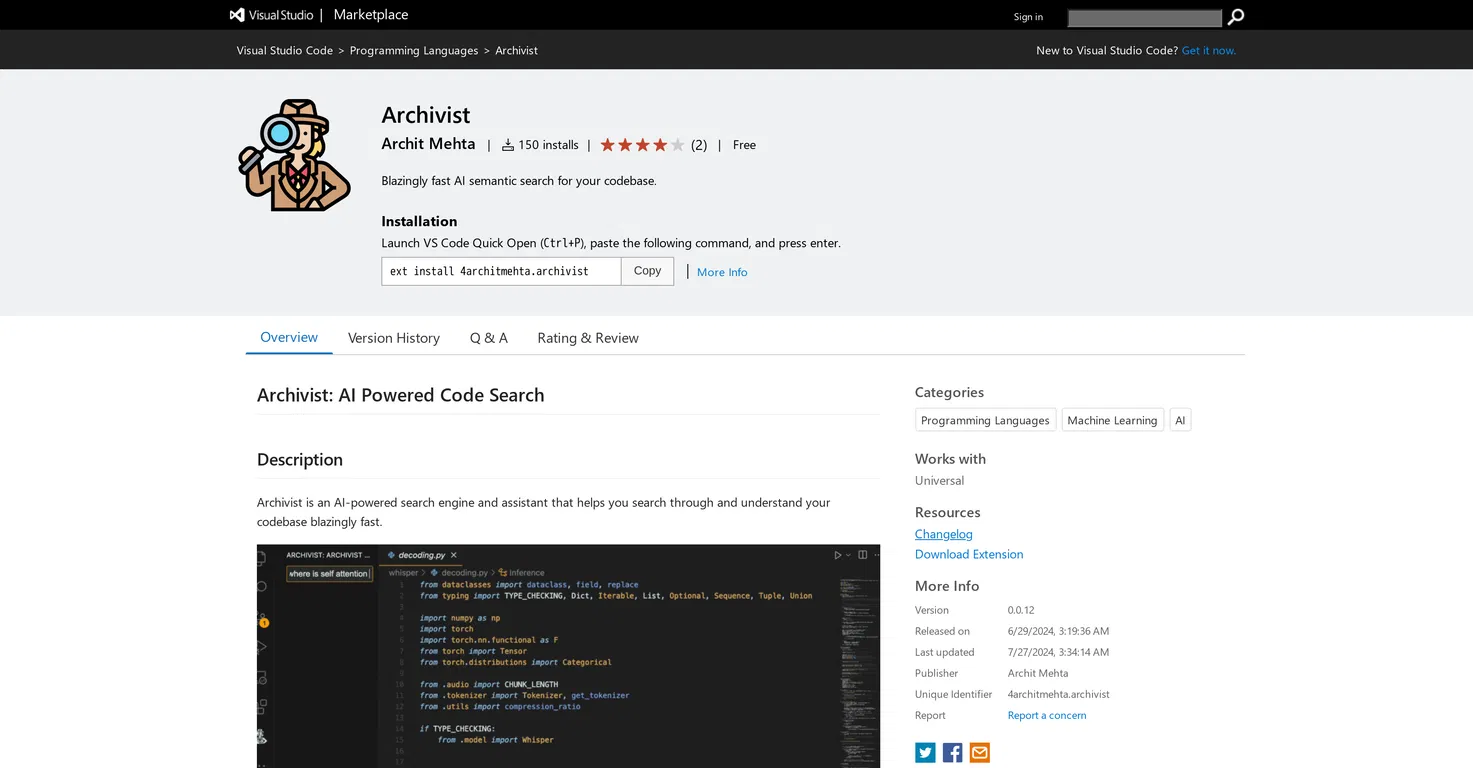Switch to Rating & Review tab
Screen dimensions: 1473x768
(588, 338)
